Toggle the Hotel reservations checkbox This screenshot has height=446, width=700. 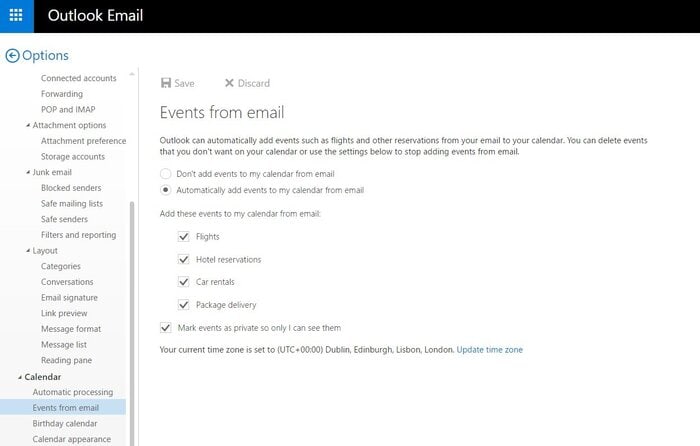(x=183, y=259)
